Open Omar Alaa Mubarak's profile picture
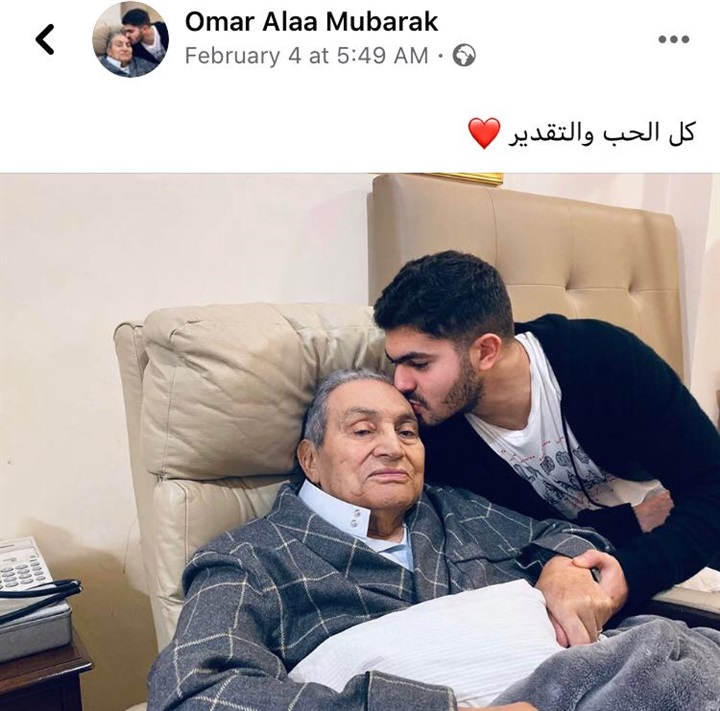Image resolution: width=720 pixels, height=711 pixels. [x=130, y=40]
